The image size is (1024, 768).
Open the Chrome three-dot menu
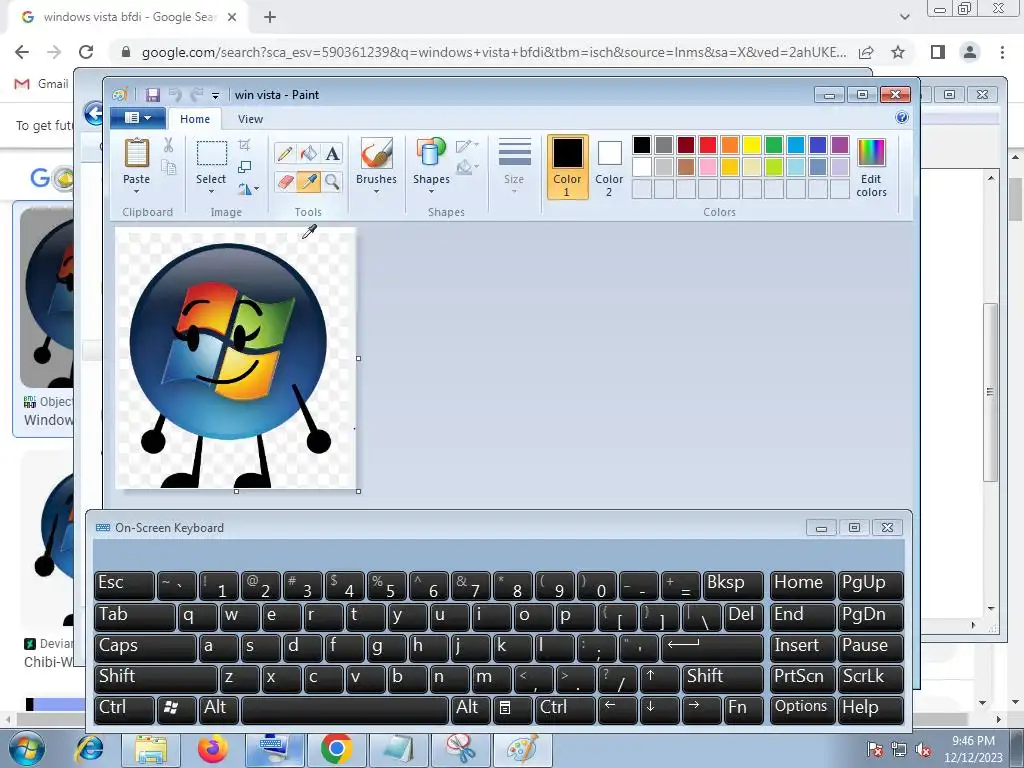(1002, 52)
